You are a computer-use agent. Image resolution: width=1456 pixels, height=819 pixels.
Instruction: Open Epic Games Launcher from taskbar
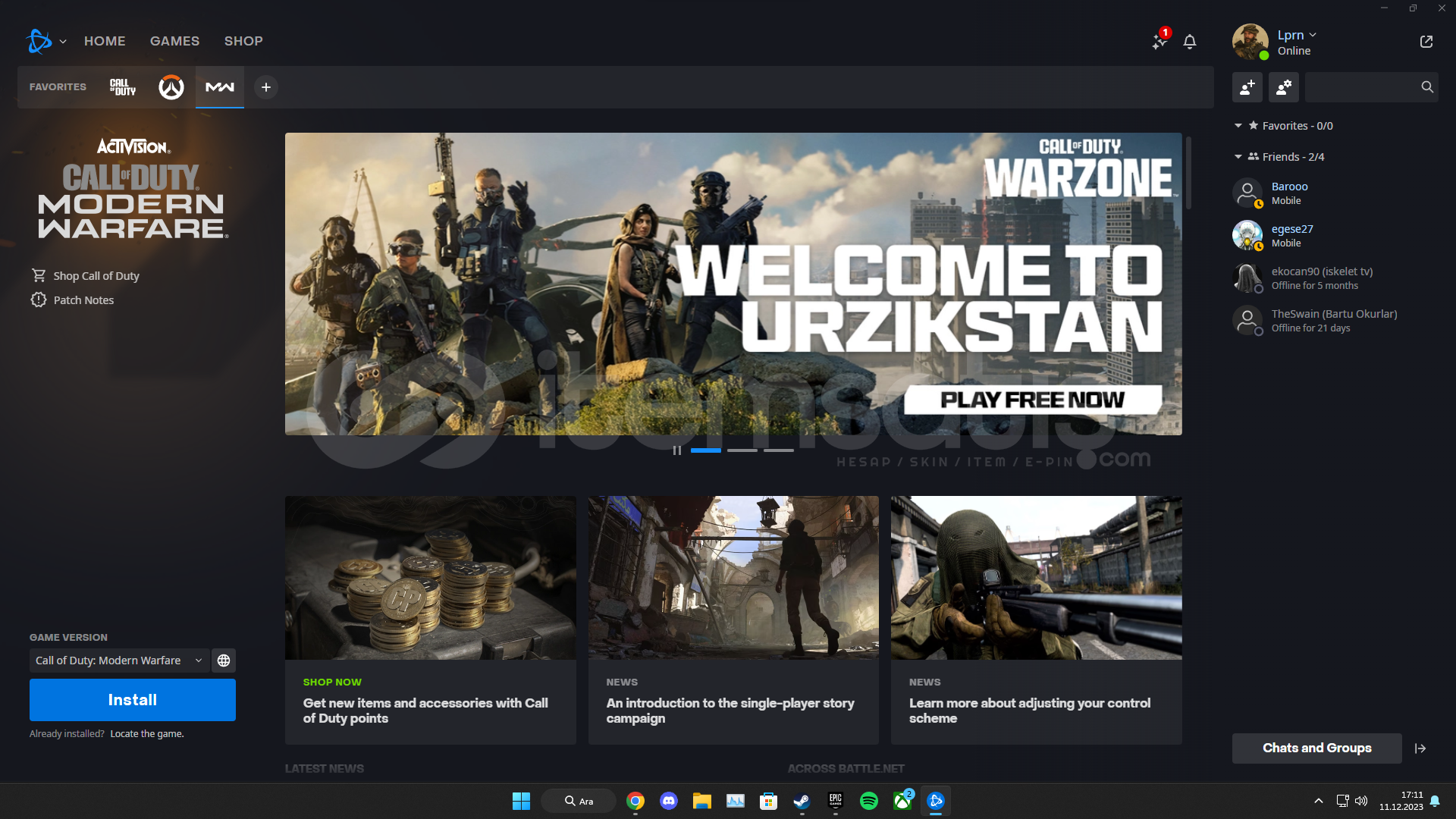click(836, 801)
